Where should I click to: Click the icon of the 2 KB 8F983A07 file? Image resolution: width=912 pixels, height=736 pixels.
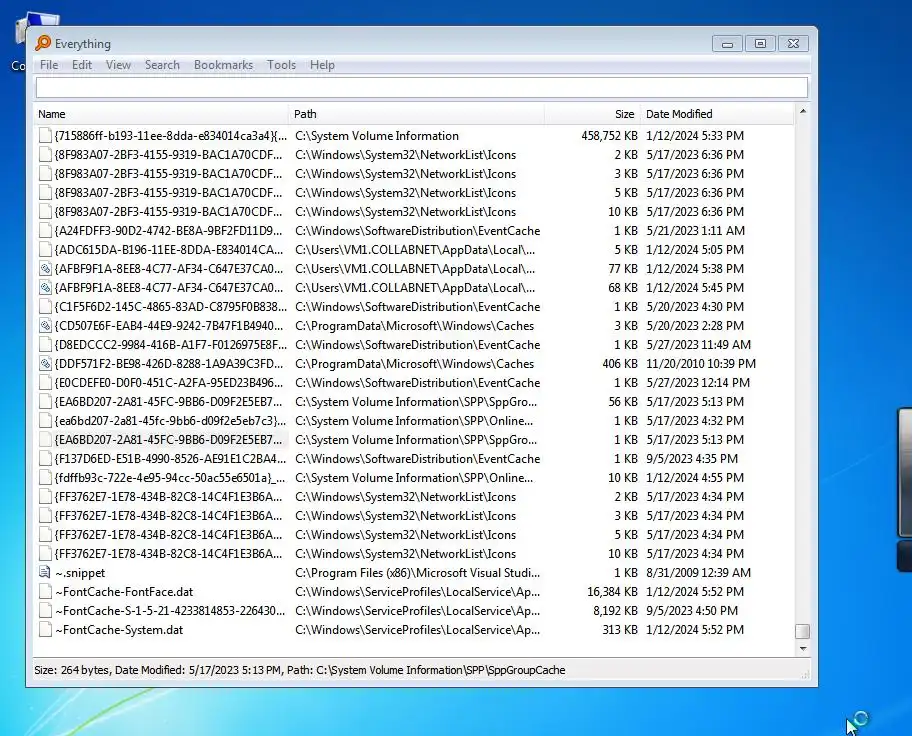point(45,155)
